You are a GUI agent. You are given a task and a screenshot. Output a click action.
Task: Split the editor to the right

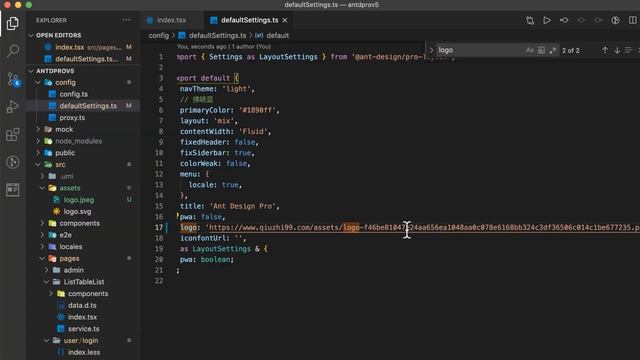(633, 20)
